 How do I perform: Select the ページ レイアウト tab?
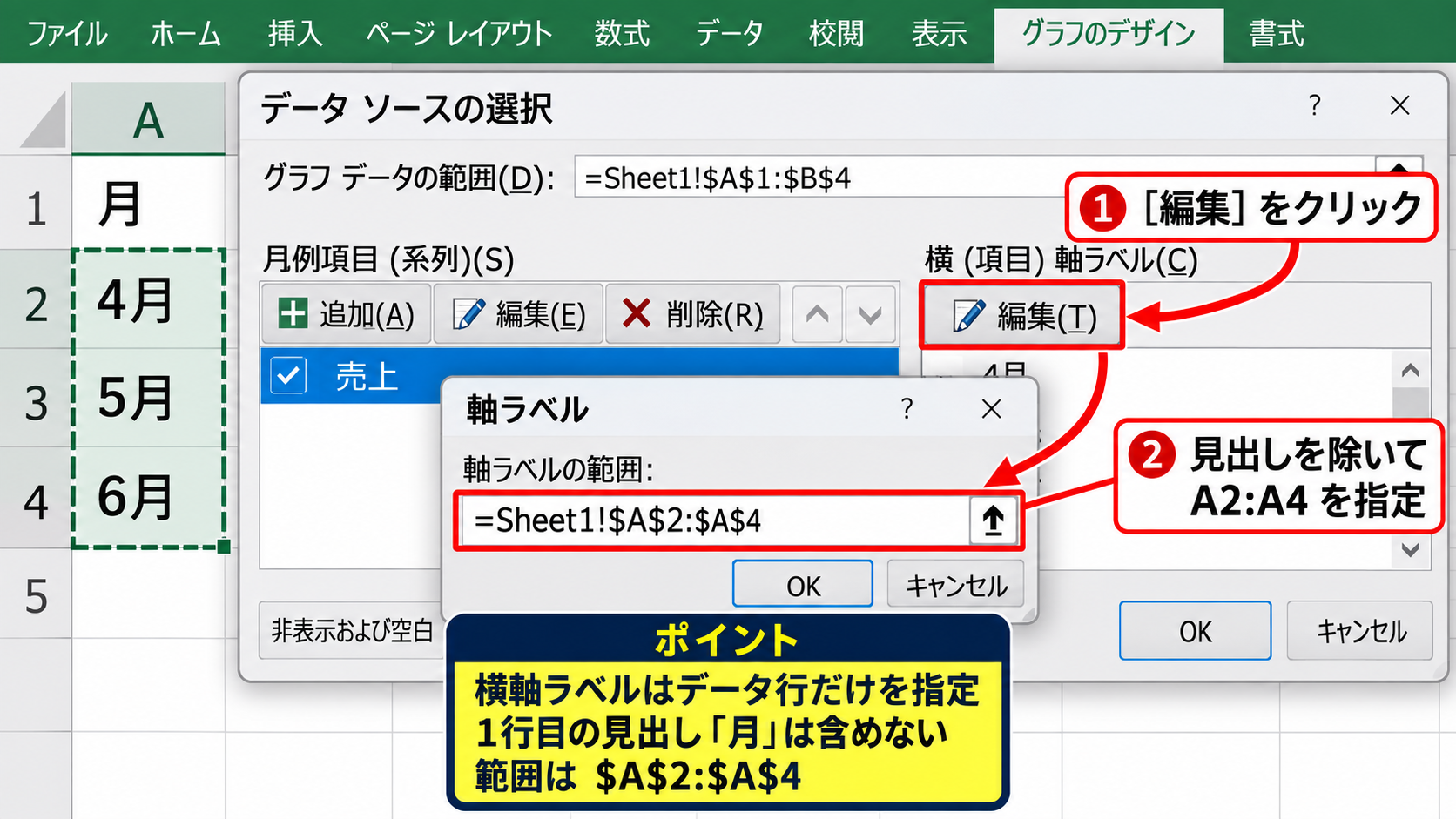pos(459,34)
